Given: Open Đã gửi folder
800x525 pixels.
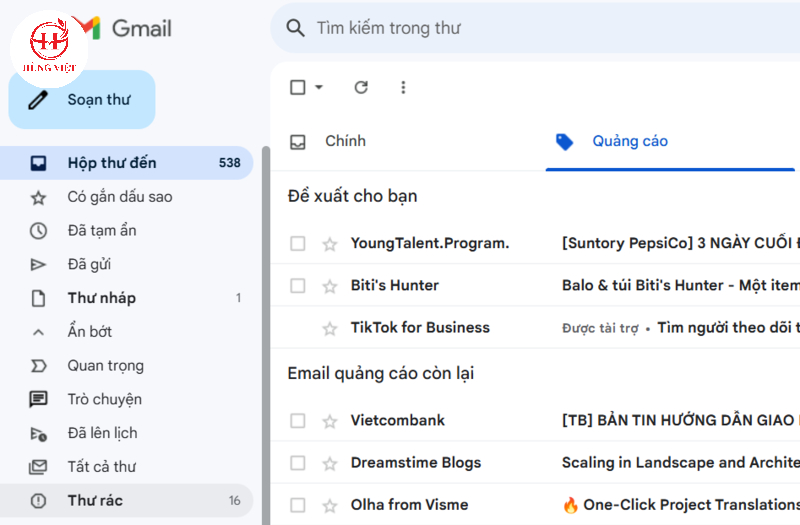Looking at the screenshot, I should click(127, 264).
